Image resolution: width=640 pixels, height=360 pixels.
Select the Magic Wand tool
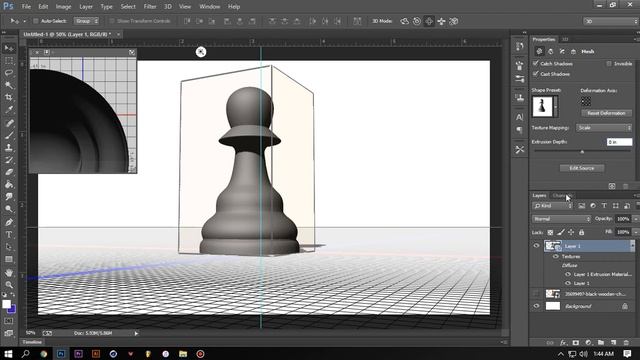[x=9, y=85]
